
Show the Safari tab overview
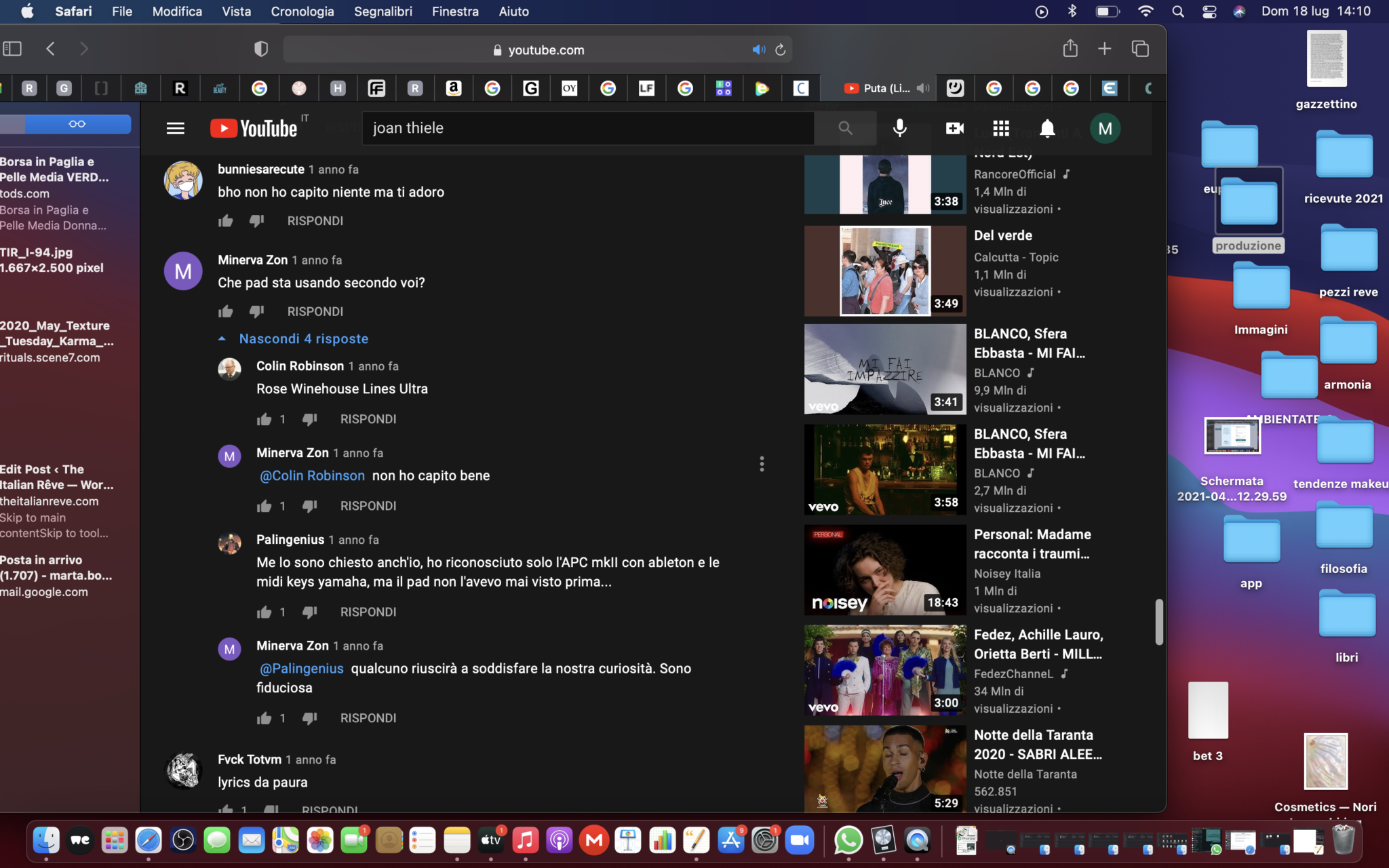pyautogui.click(x=1140, y=49)
